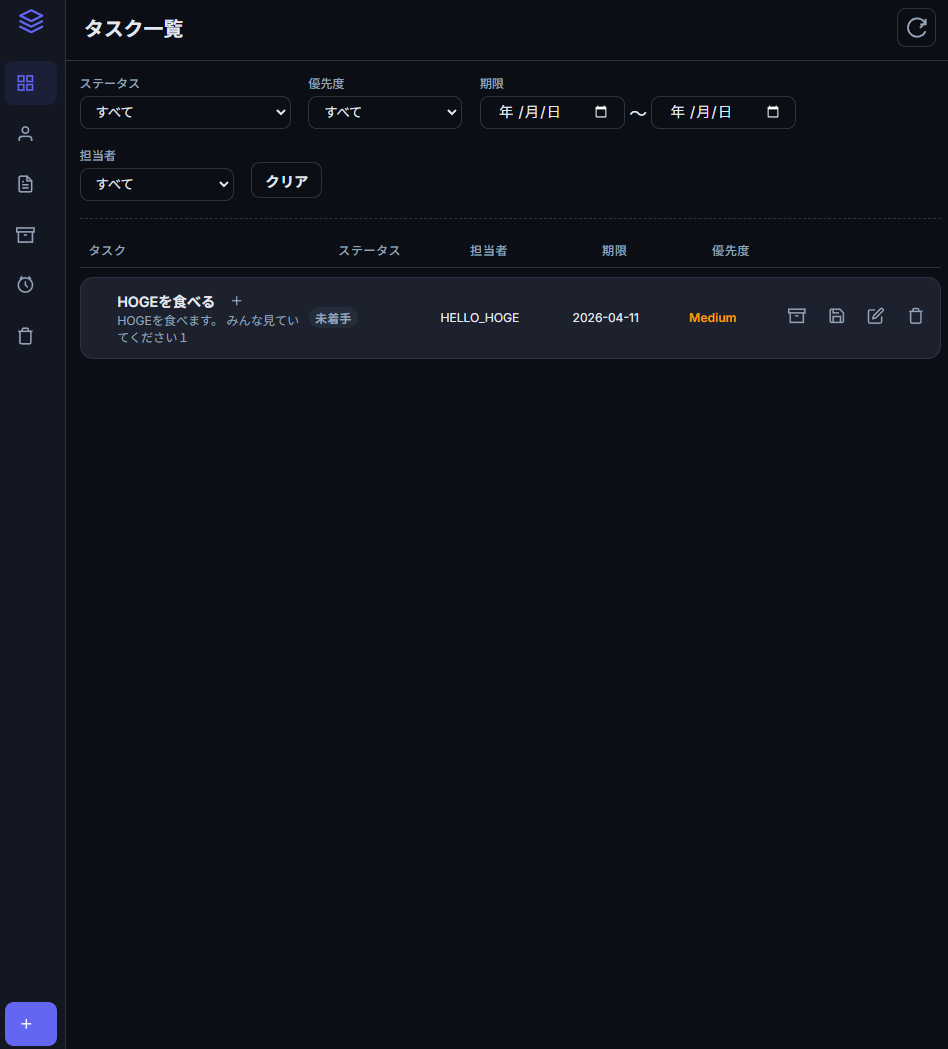Click the 担当者 column header
948x1049 pixels.
tap(488, 250)
